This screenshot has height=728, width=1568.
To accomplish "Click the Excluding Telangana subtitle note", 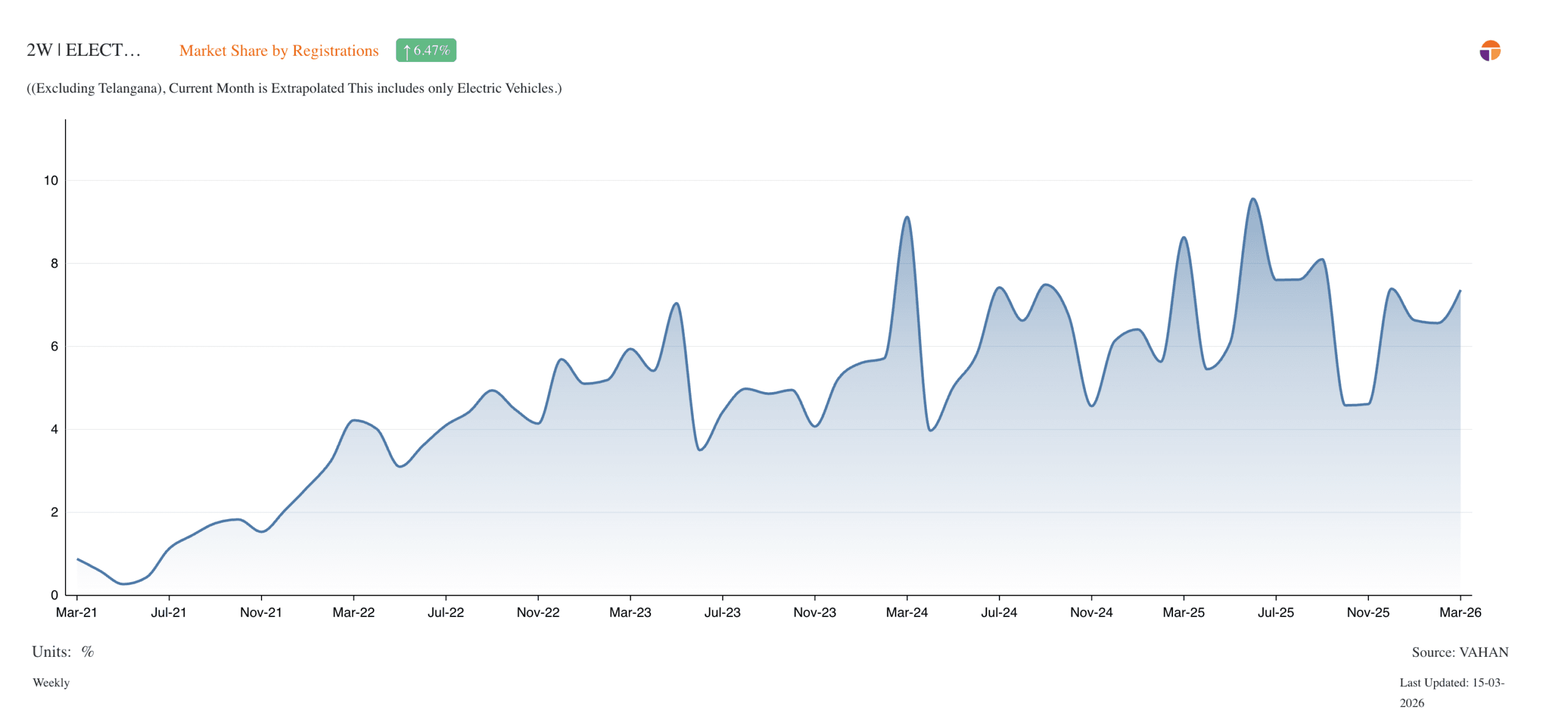I will (x=294, y=88).
